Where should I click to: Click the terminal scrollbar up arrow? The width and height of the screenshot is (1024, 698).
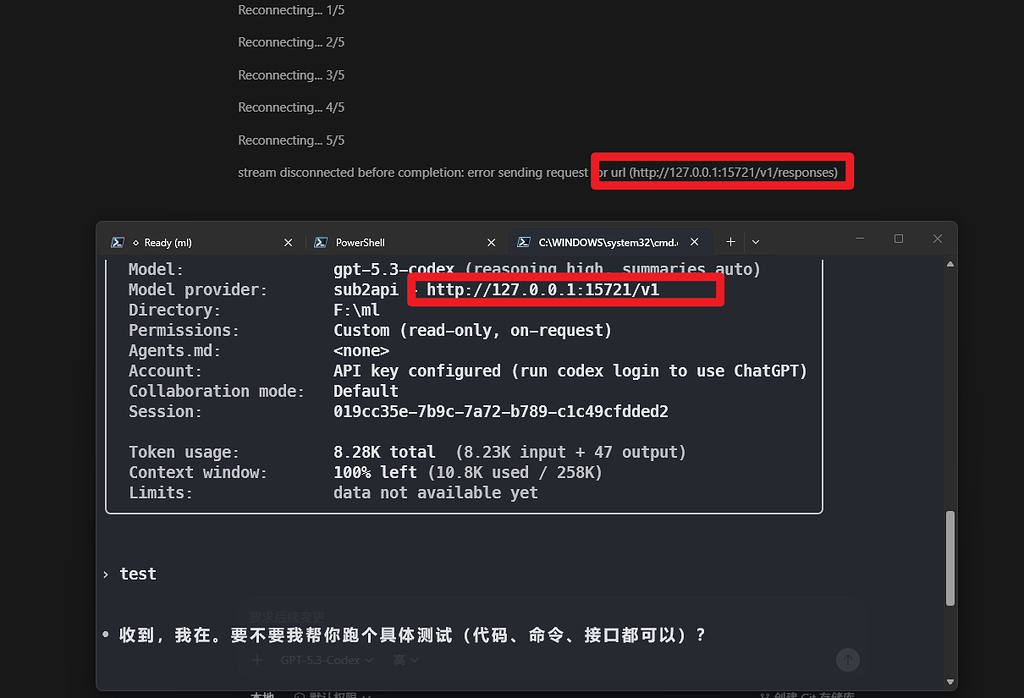coord(950,264)
